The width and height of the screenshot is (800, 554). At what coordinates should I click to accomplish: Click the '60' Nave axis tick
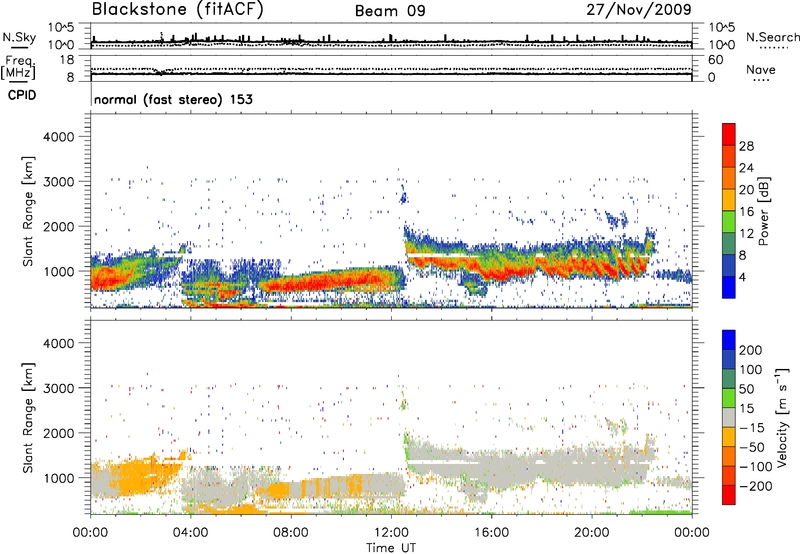click(x=715, y=60)
